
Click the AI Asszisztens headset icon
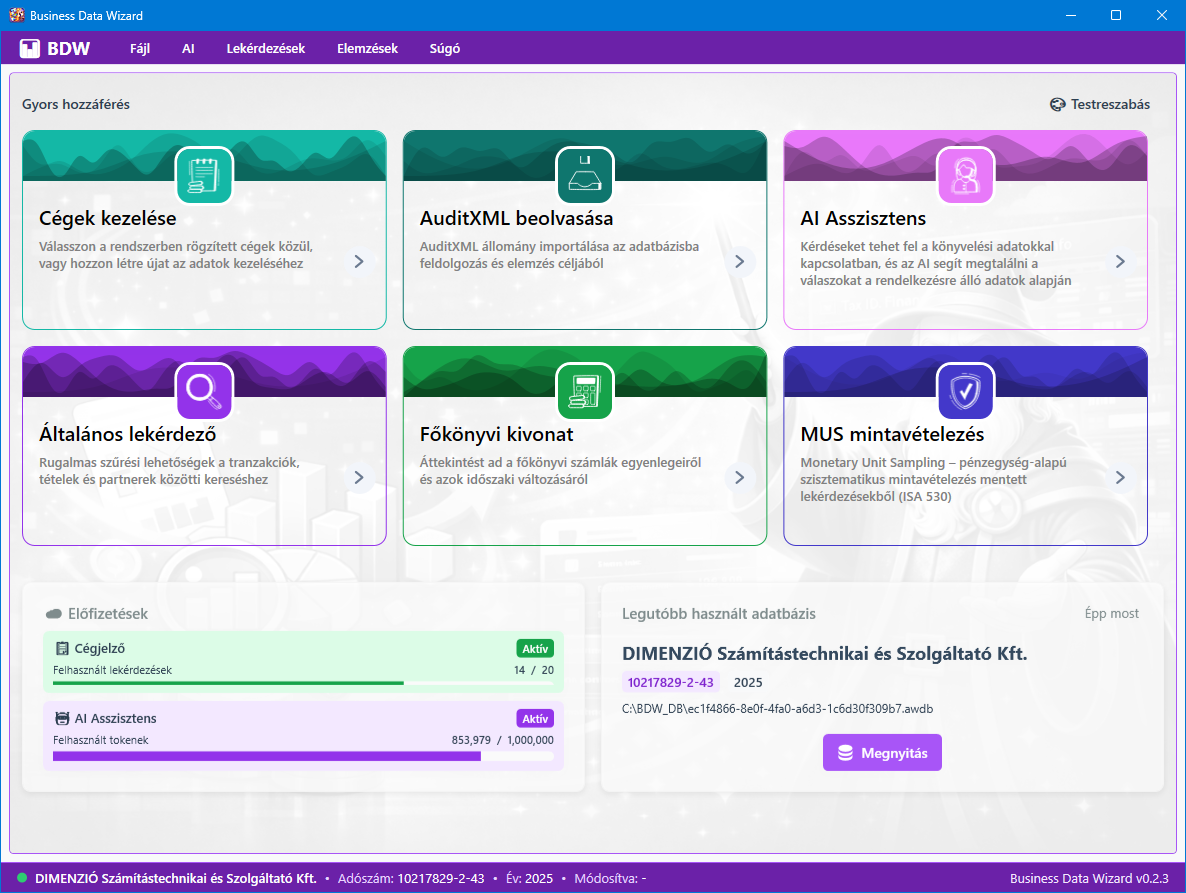pos(965,176)
